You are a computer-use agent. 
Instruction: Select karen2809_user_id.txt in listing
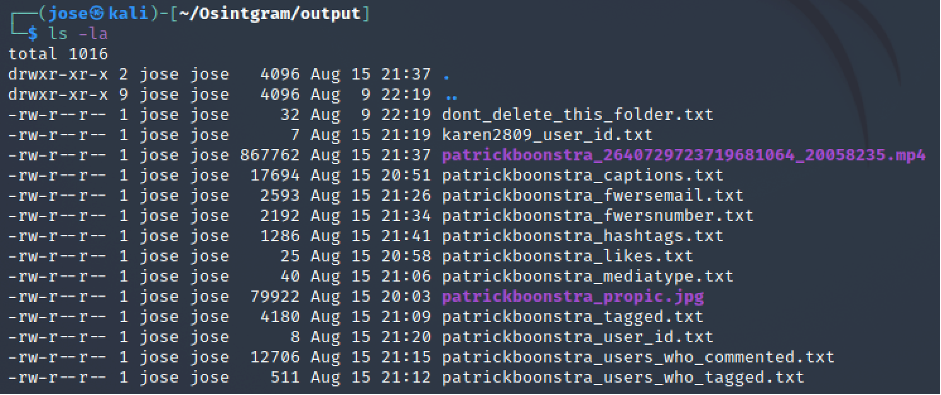pyautogui.click(x=547, y=135)
